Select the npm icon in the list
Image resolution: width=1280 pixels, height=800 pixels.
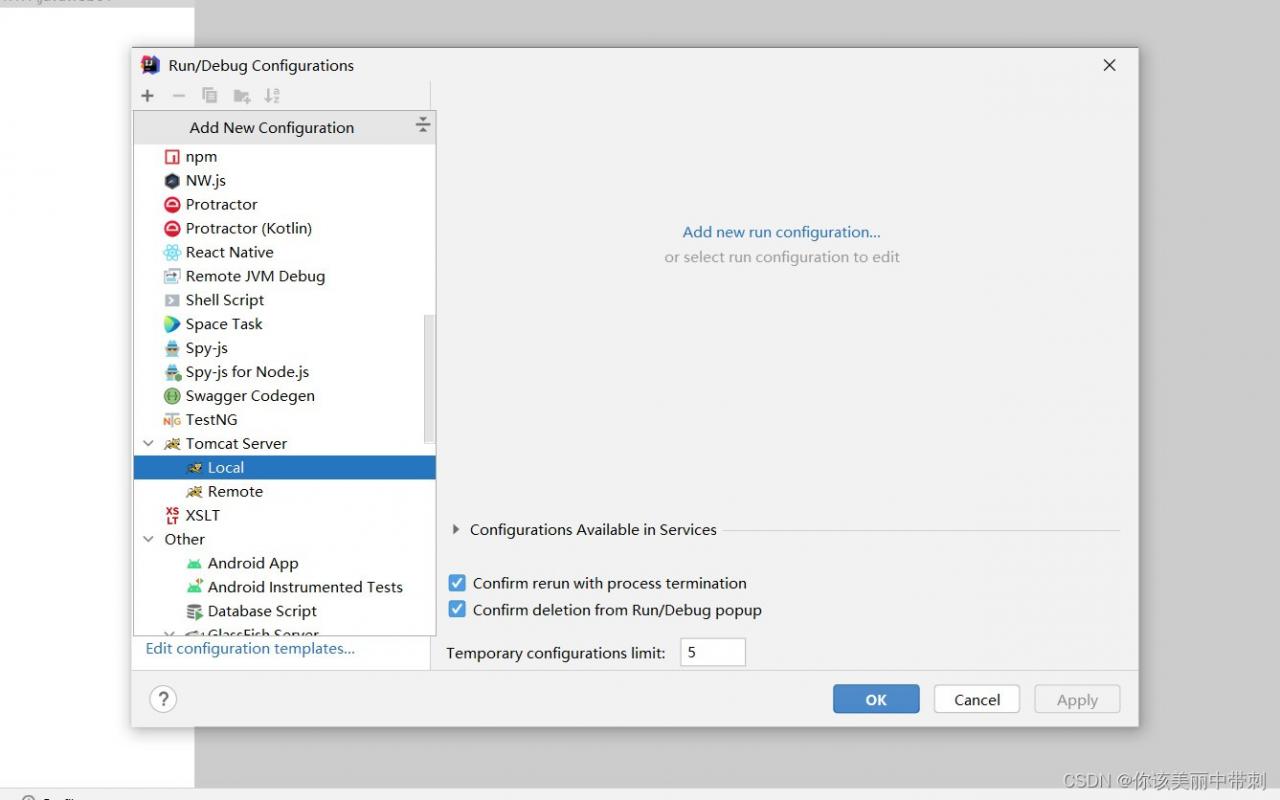172,157
